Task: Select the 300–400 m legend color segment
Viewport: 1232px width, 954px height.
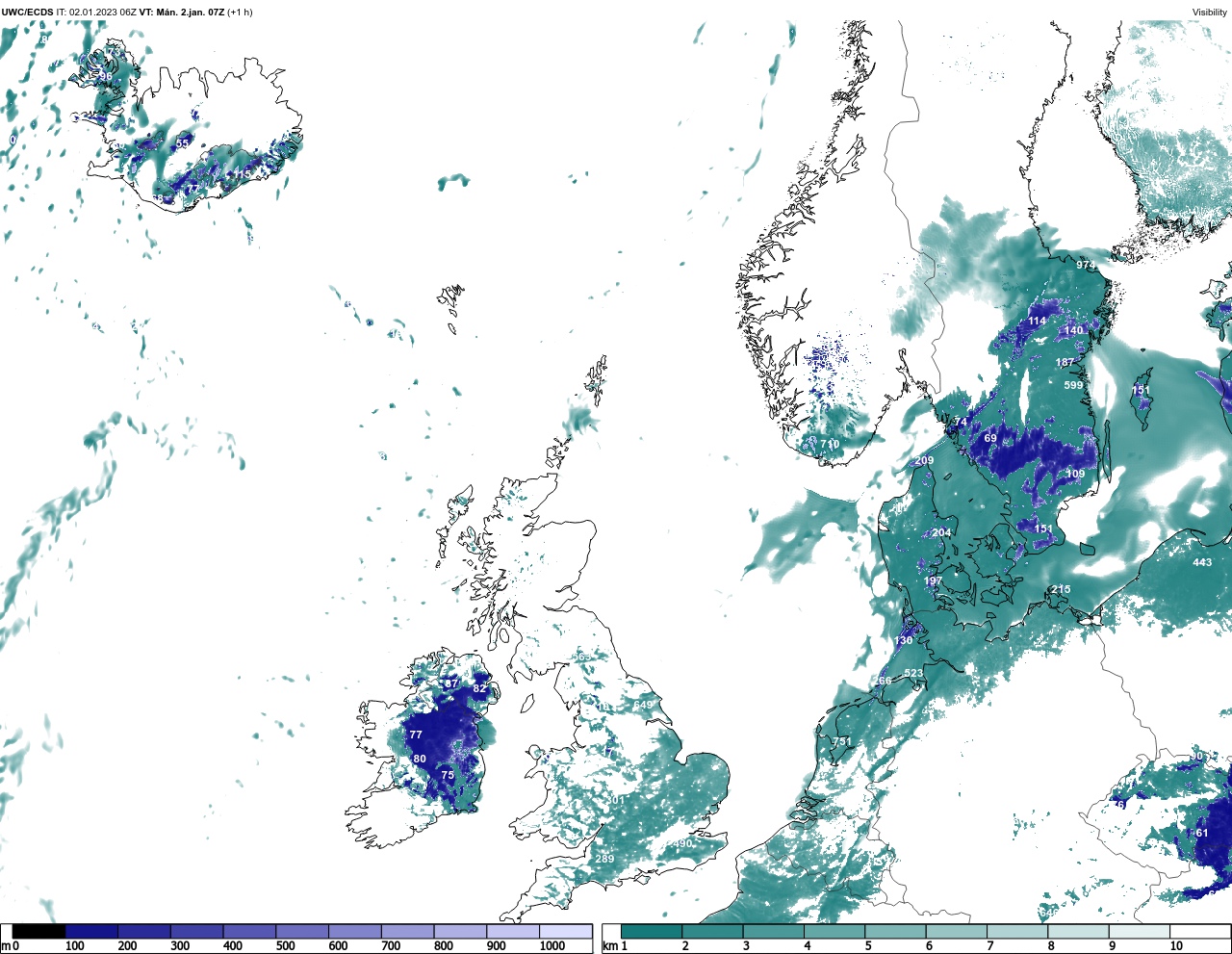Action: [196, 931]
